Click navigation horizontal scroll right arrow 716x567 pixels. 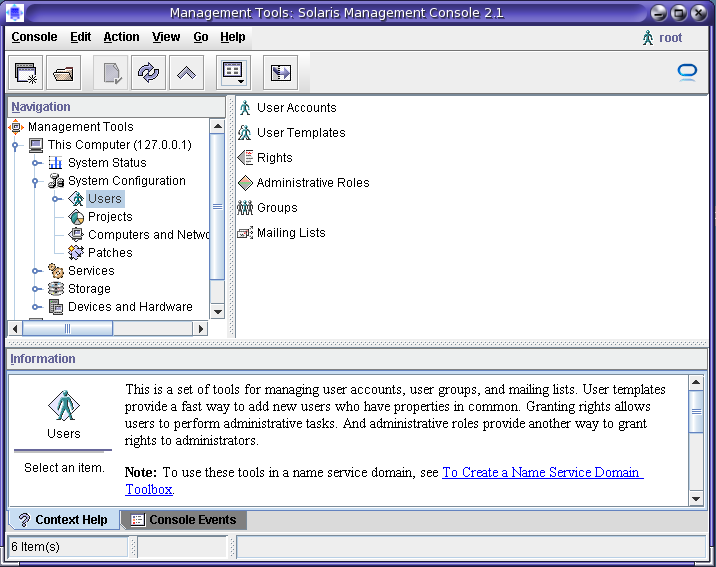pyautogui.click(x=200, y=328)
